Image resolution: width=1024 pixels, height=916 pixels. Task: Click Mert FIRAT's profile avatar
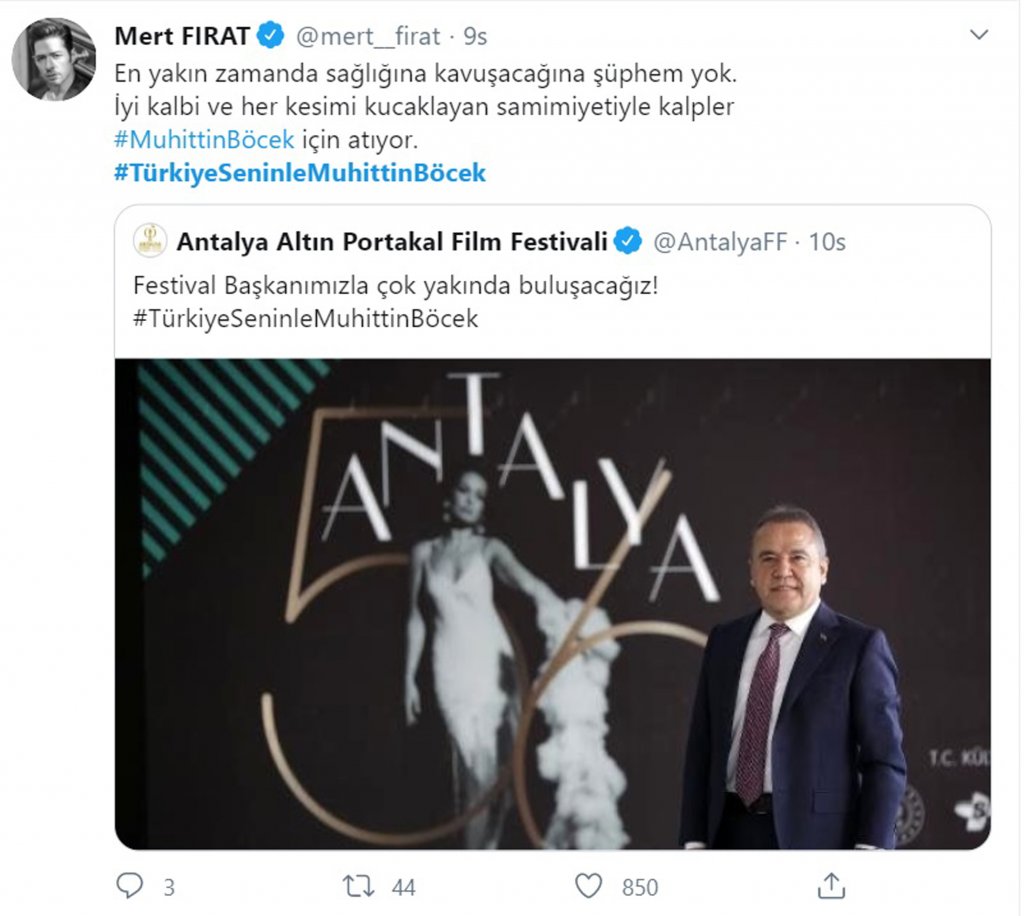point(54,59)
